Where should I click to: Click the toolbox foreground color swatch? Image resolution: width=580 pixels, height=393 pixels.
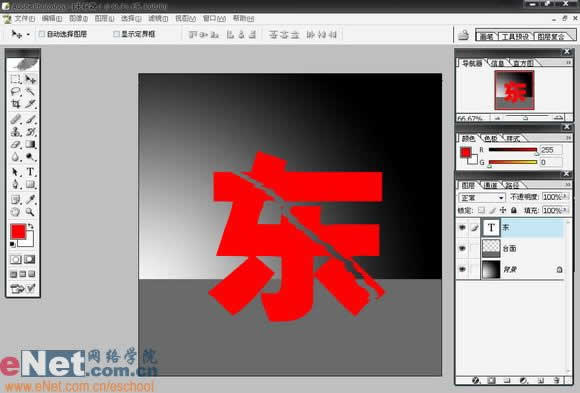click(18, 231)
